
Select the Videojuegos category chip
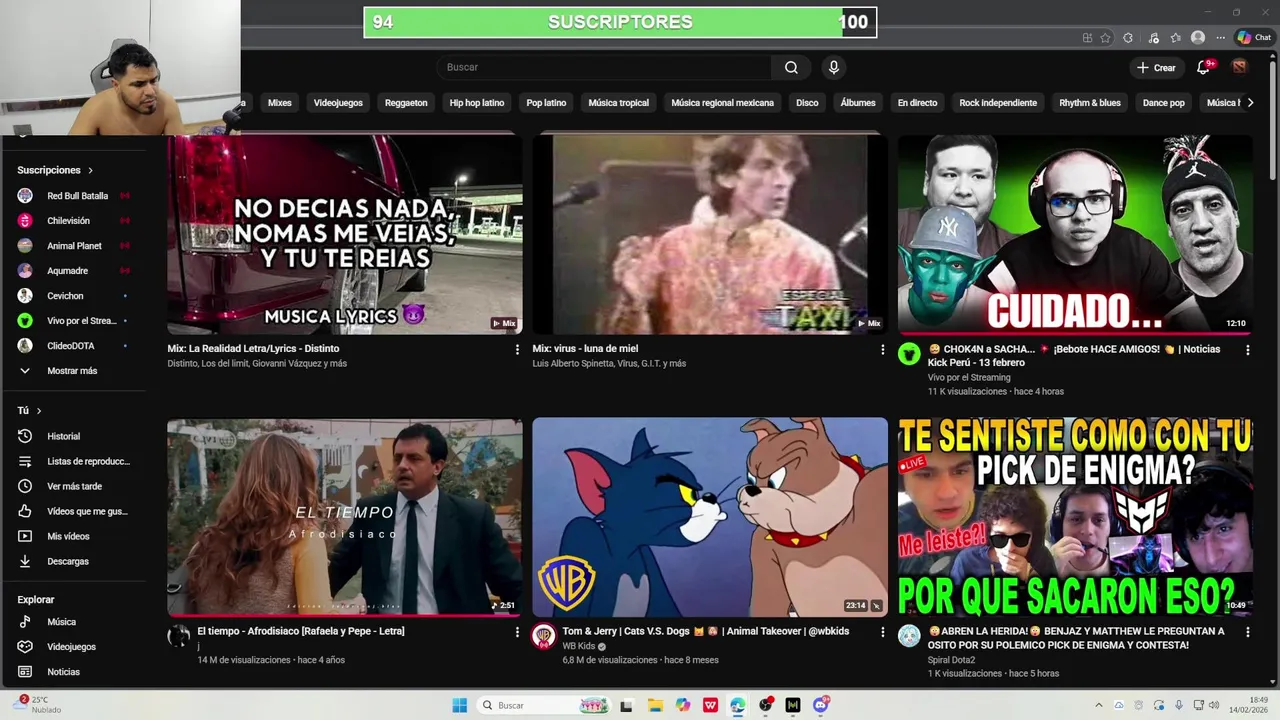(338, 103)
